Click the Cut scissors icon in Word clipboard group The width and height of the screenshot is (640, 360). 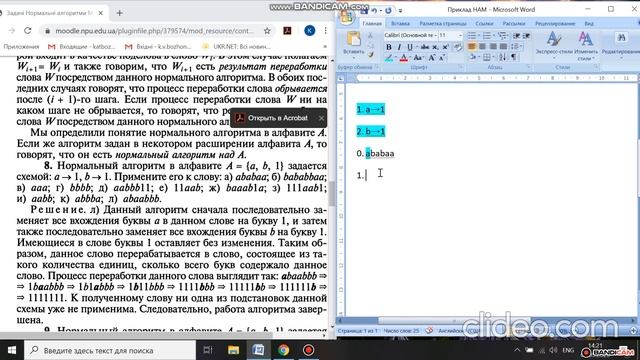tap(370, 36)
